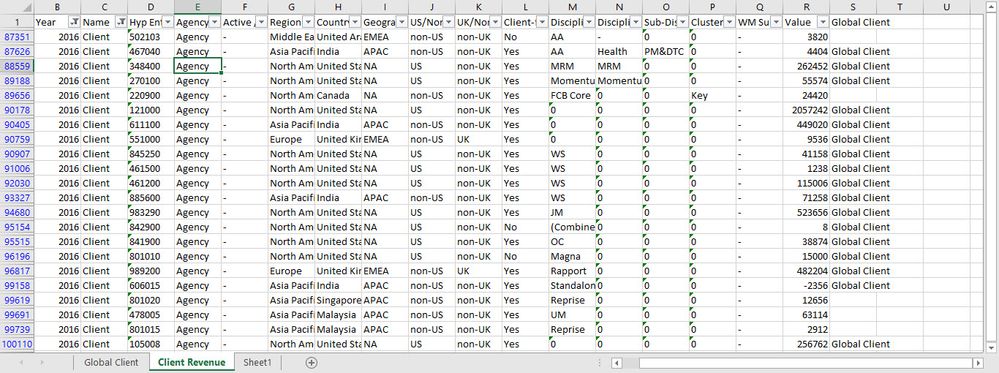Open the Region filter dropdown
The width and height of the screenshot is (999, 373).
[x=308, y=22]
